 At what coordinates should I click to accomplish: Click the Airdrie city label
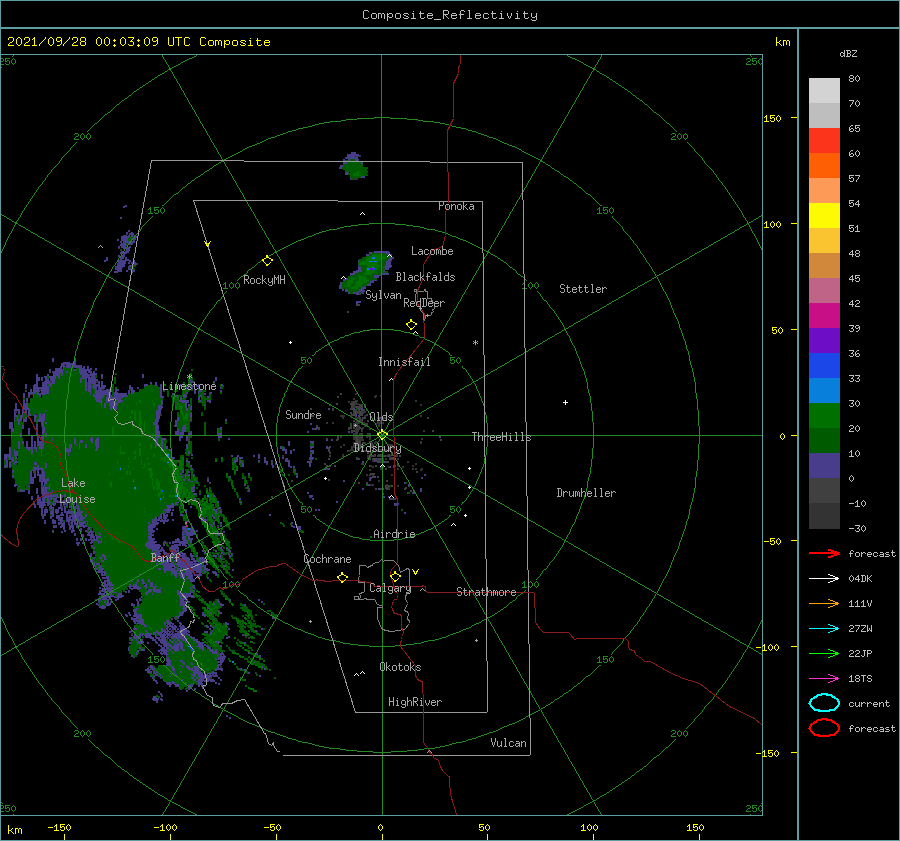point(394,534)
